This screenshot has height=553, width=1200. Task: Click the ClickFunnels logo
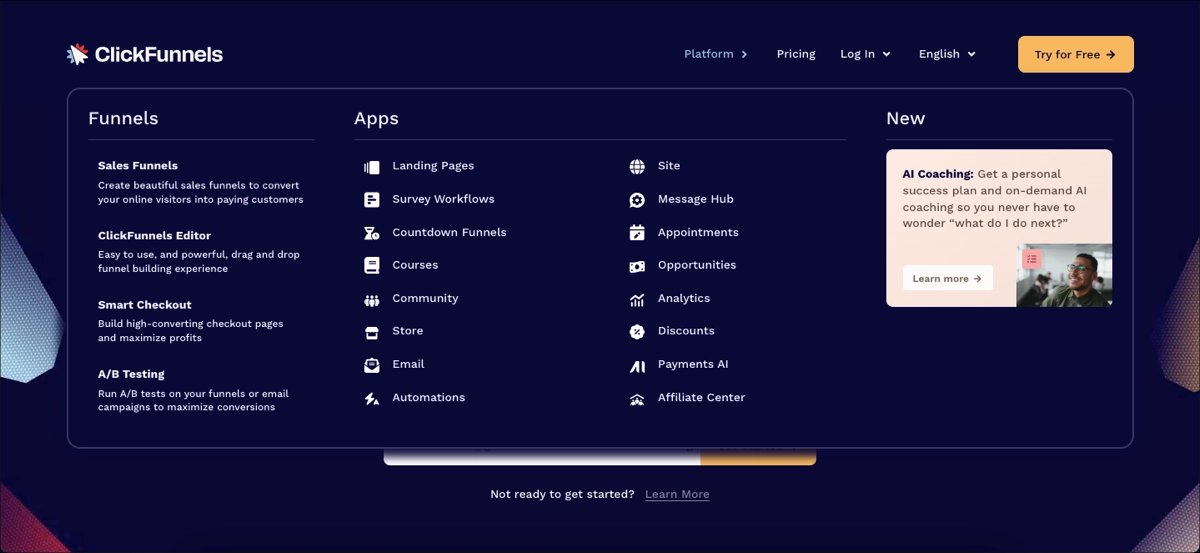[x=145, y=54]
